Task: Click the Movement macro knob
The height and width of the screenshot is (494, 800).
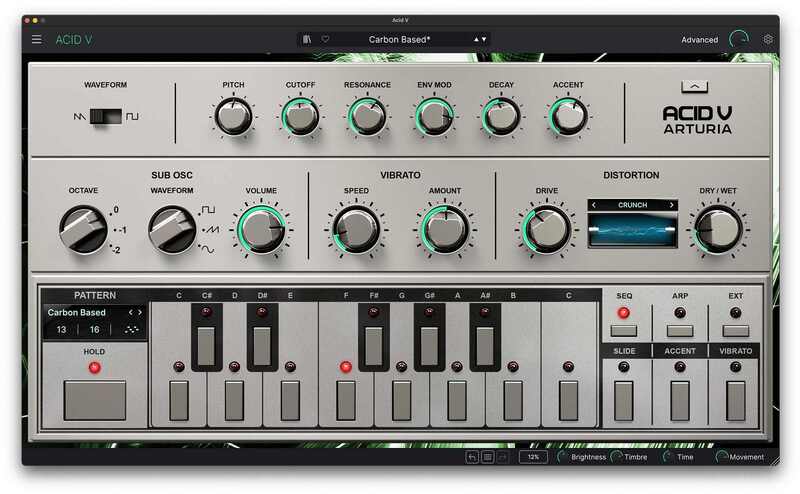Action: [721, 457]
